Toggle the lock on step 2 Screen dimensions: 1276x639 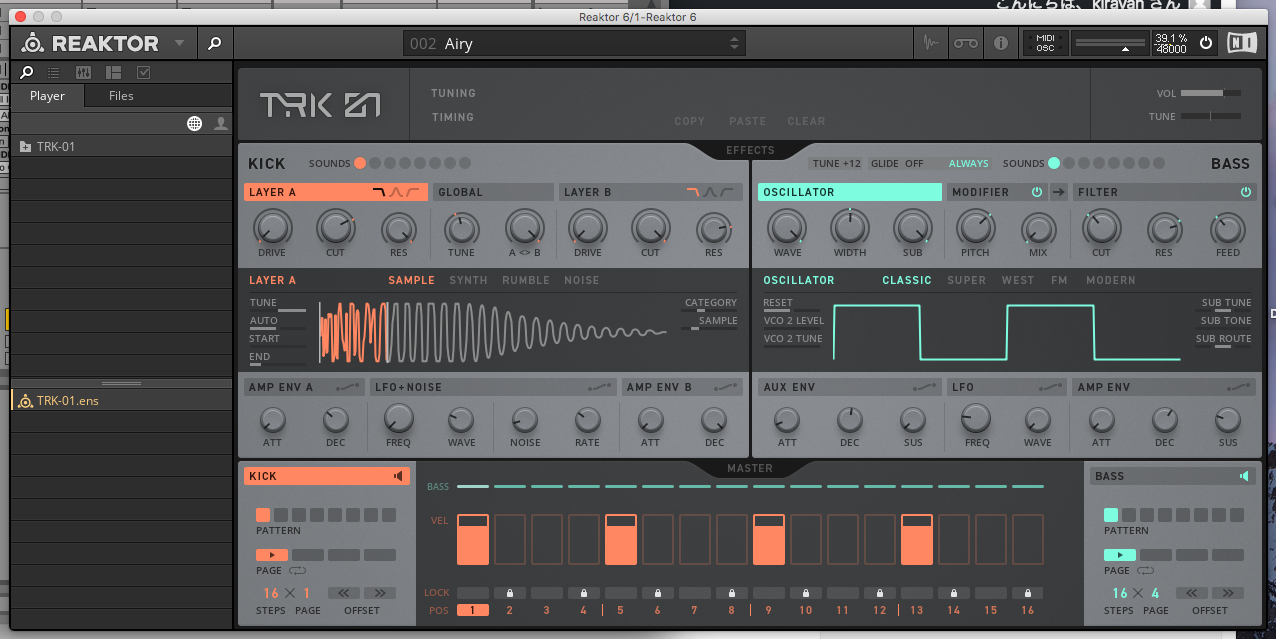point(510,593)
